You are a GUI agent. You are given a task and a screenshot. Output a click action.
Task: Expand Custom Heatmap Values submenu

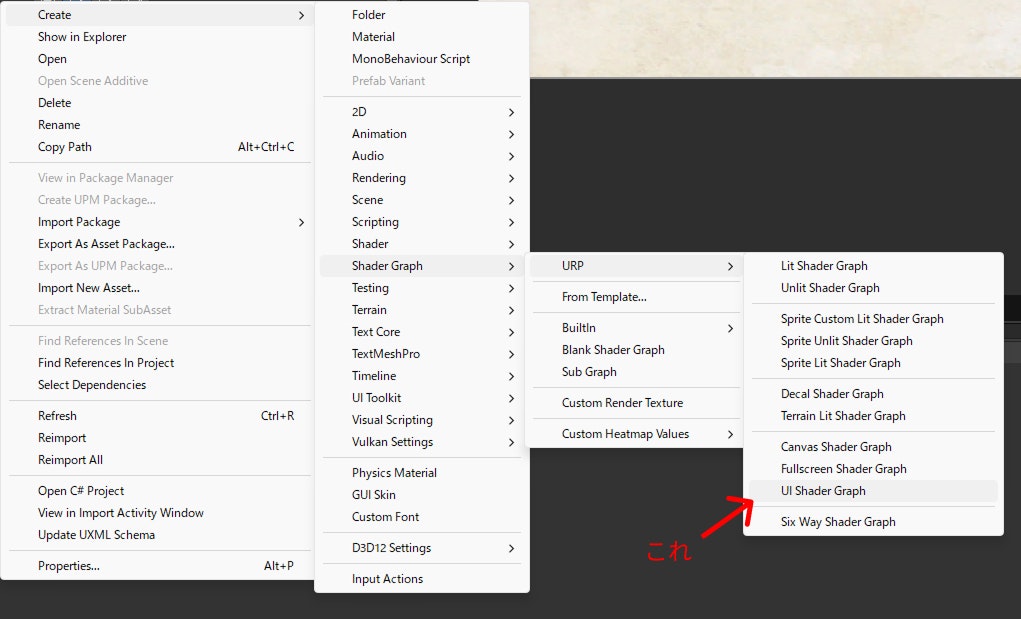pyautogui.click(x=636, y=434)
